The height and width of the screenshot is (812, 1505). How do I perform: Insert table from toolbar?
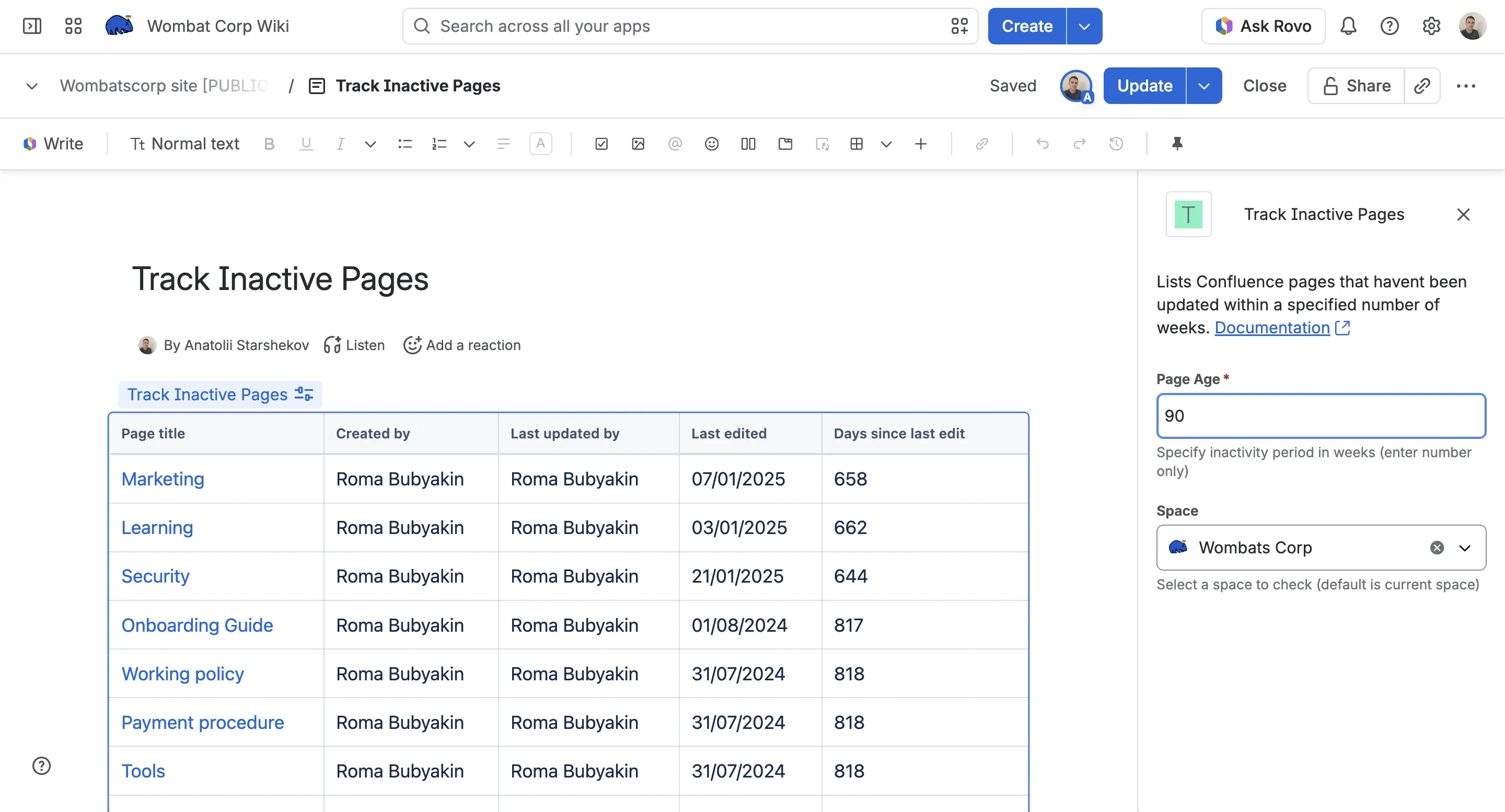[856, 144]
